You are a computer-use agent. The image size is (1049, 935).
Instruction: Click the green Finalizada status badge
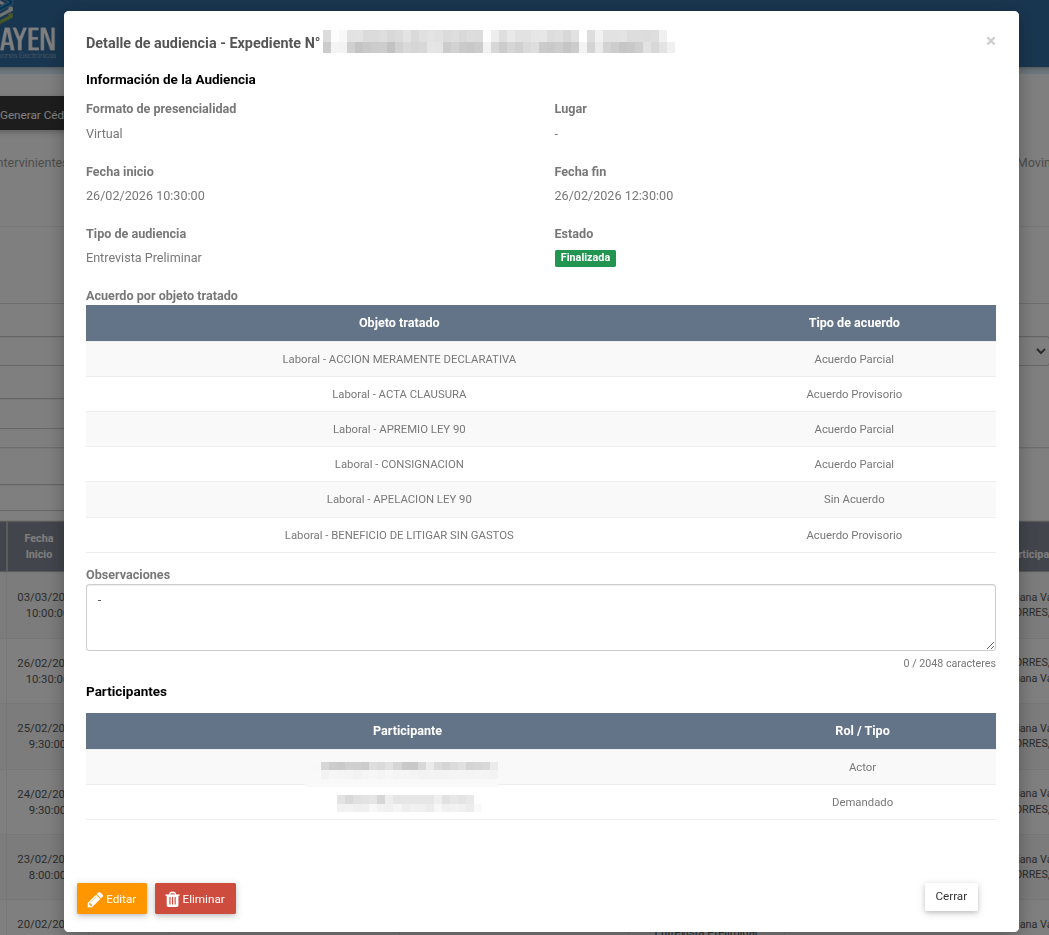585,258
